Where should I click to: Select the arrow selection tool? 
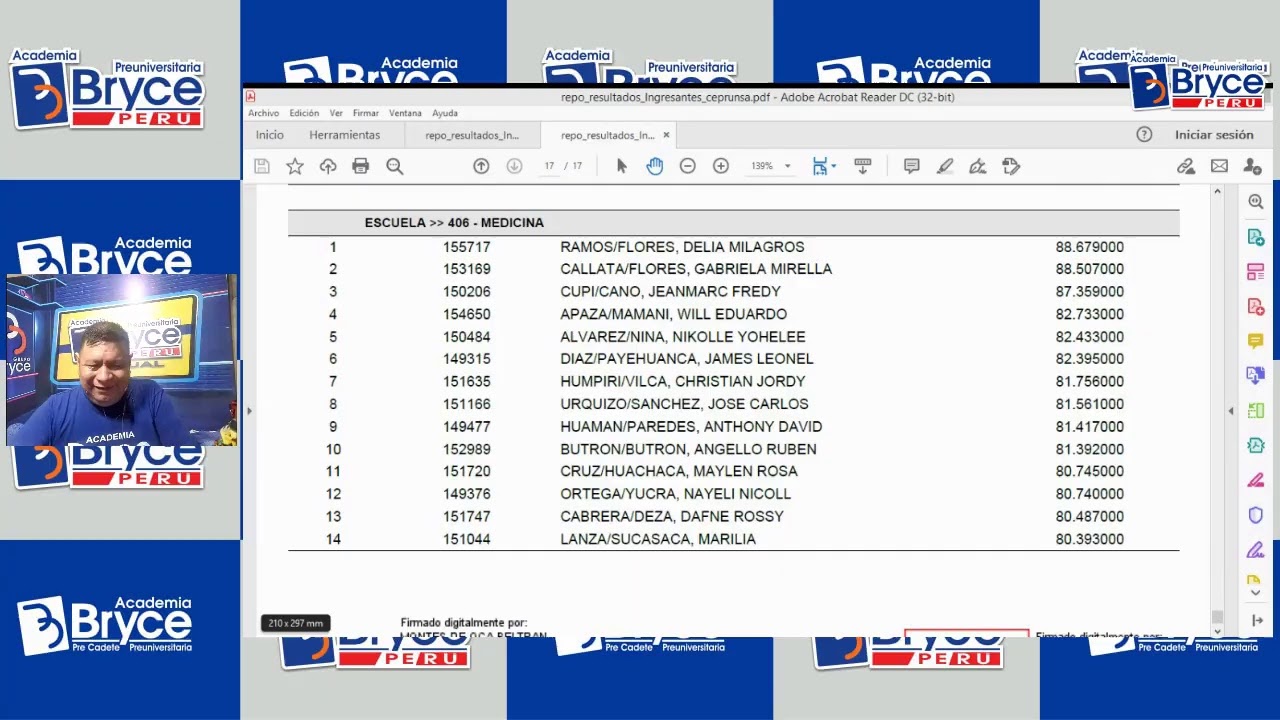pyautogui.click(x=621, y=166)
